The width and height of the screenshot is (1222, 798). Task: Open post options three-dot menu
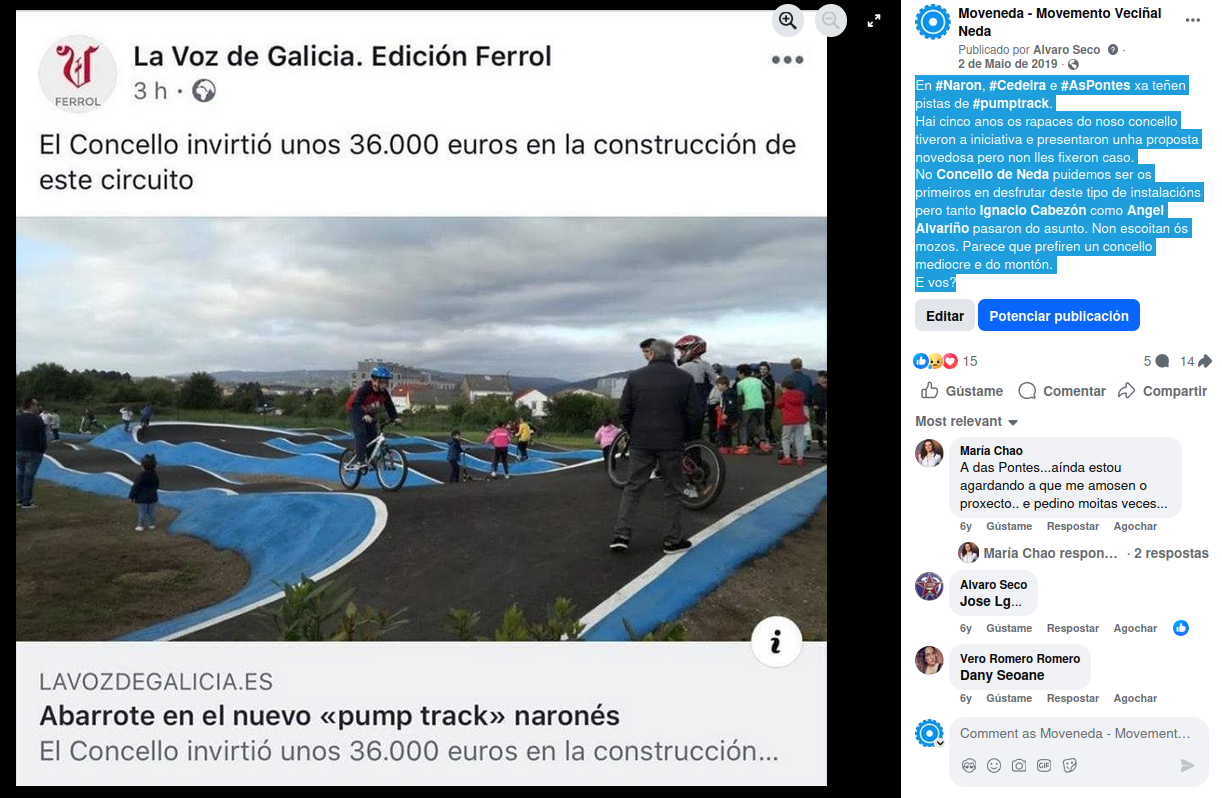click(1192, 20)
